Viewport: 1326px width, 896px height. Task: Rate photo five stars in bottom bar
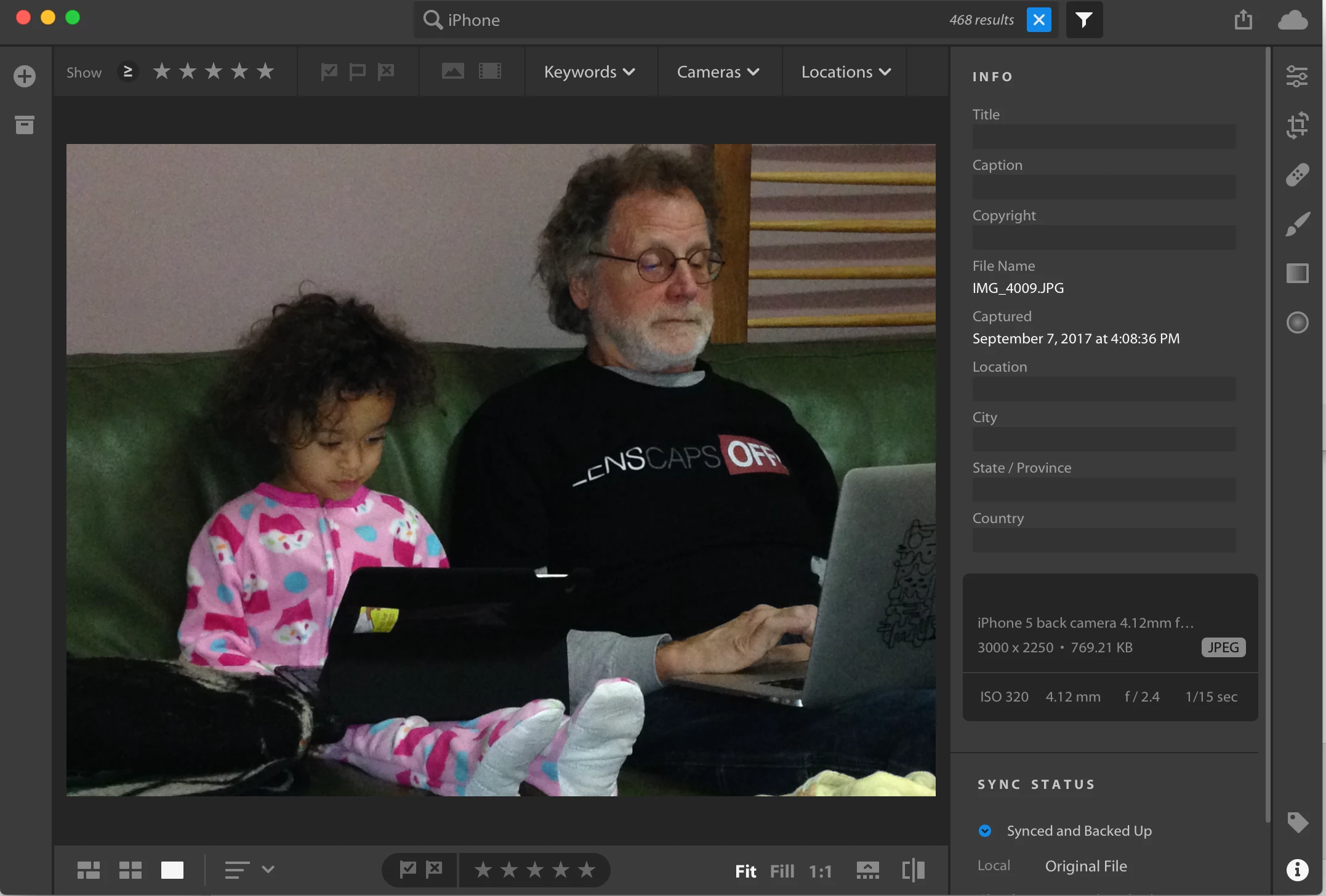click(587, 870)
